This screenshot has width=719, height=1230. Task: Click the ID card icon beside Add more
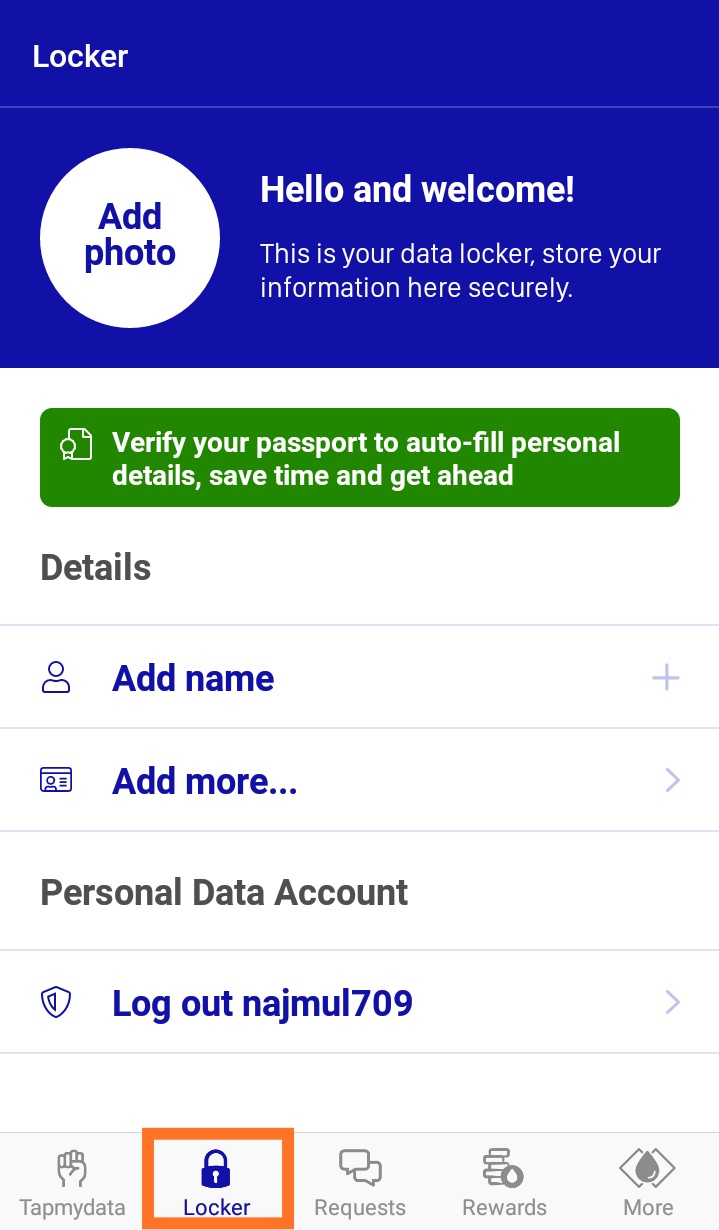click(56, 781)
